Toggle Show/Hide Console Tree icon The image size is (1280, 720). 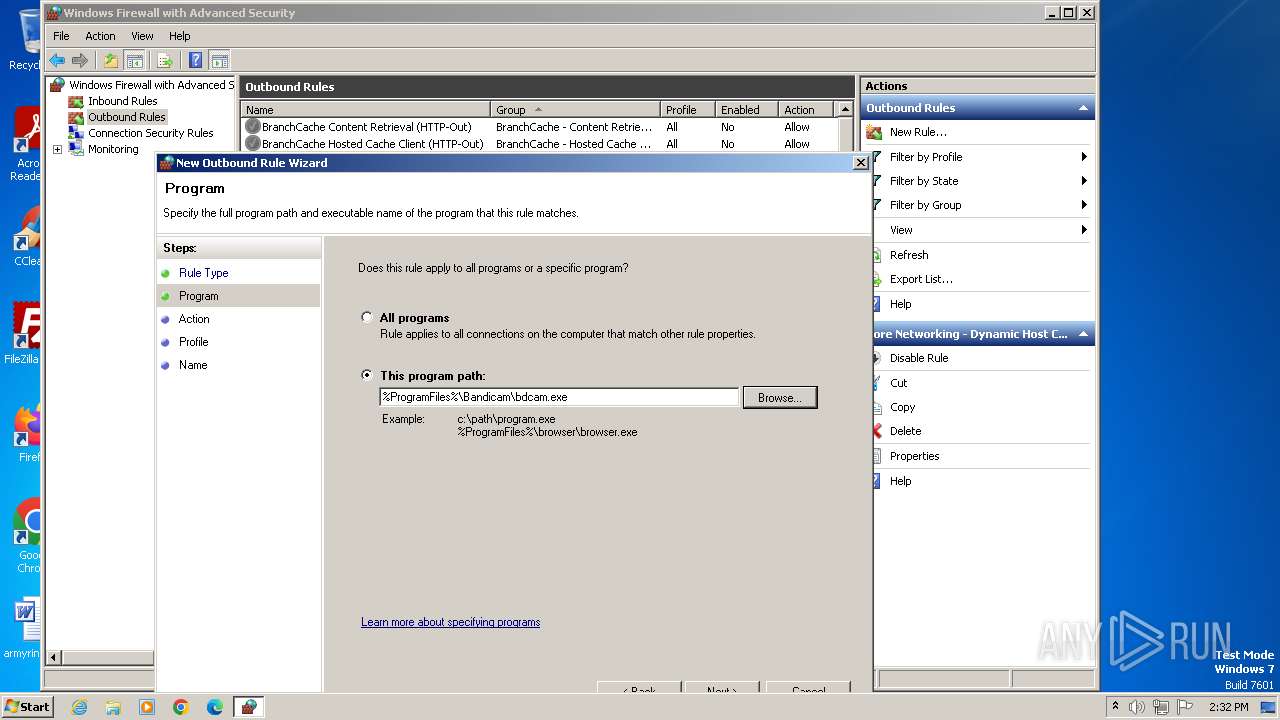[134, 60]
